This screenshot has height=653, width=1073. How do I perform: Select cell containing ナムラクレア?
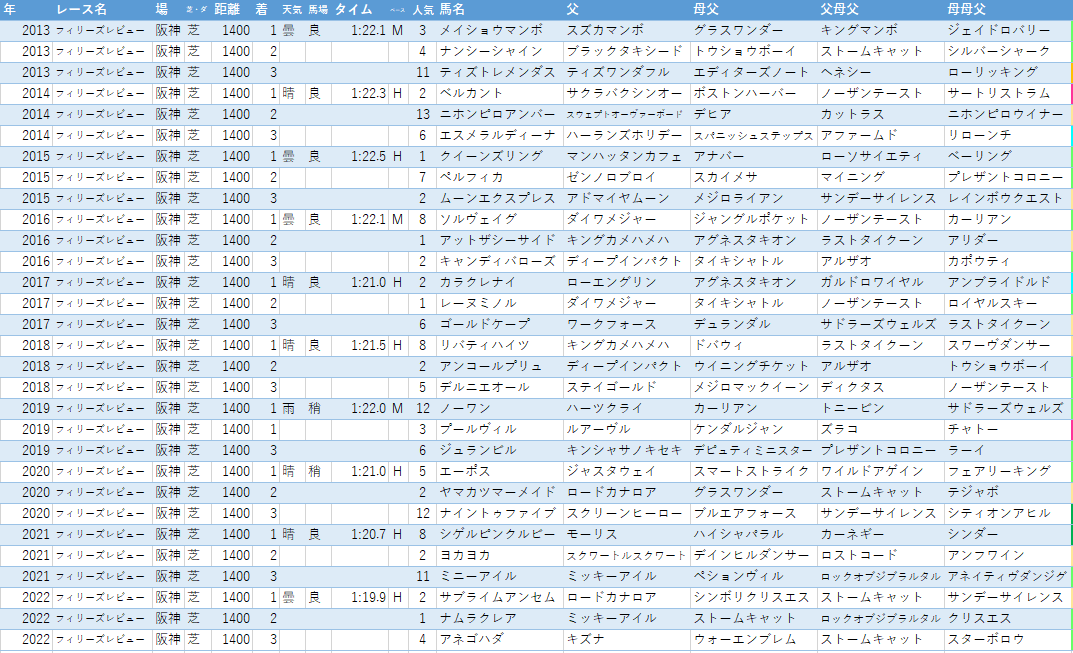coord(500,619)
